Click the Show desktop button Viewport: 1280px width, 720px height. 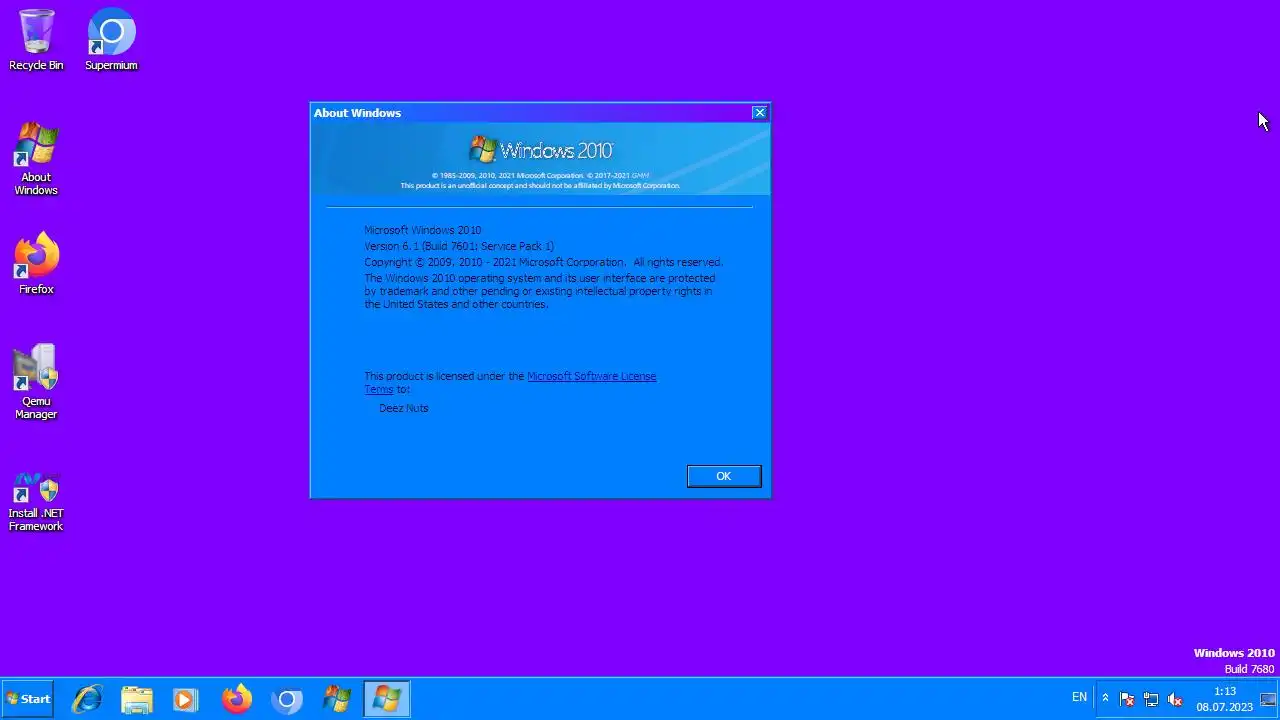pos(1268,699)
